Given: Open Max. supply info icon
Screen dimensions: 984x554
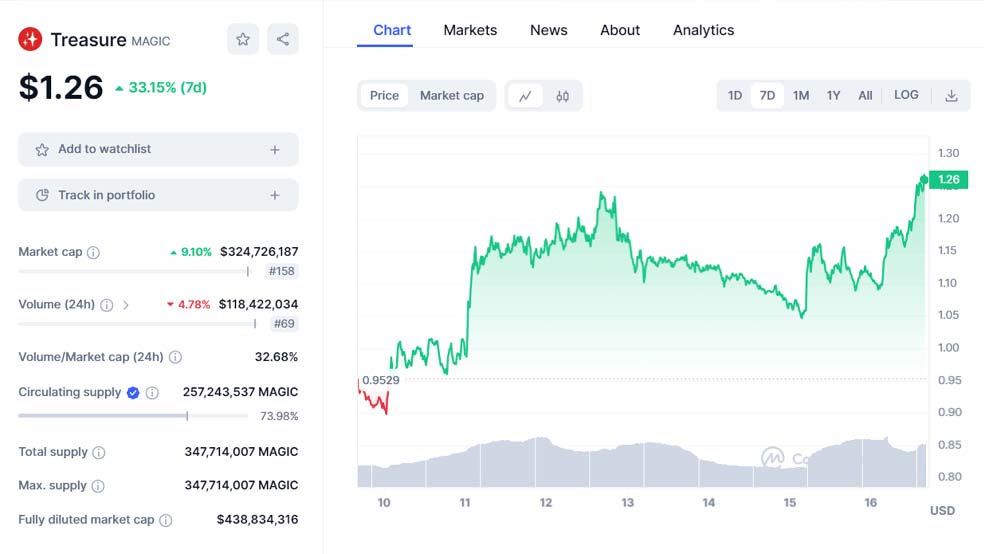Looking at the screenshot, I should click(x=98, y=486).
